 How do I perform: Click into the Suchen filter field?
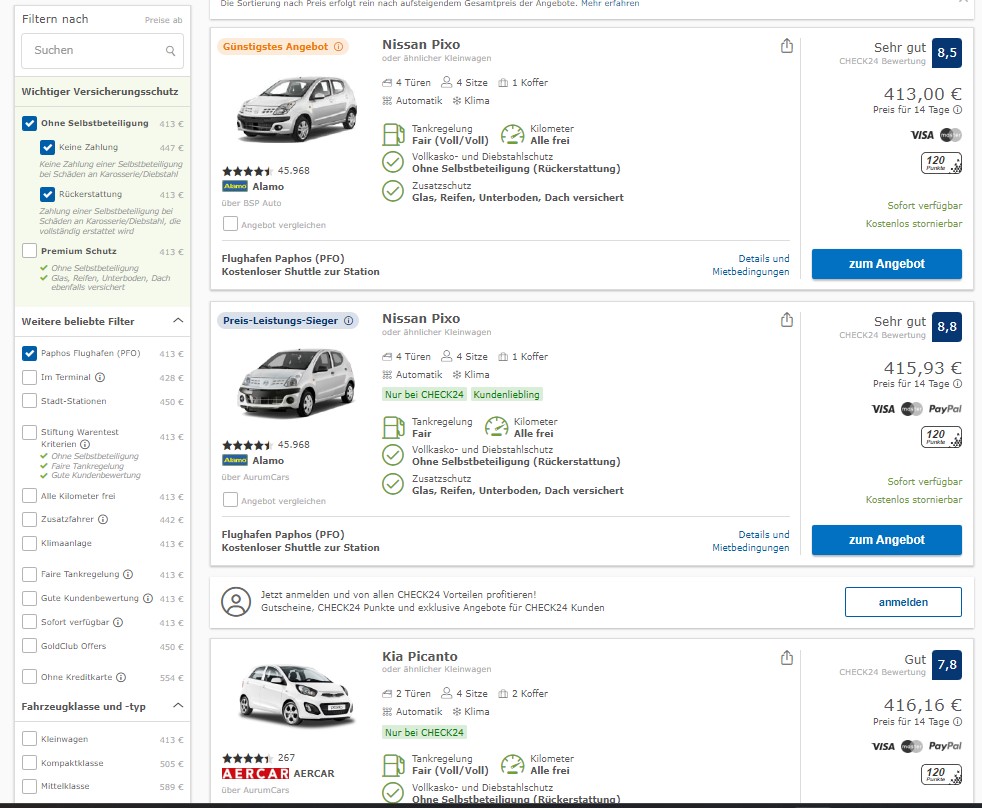(x=102, y=51)
